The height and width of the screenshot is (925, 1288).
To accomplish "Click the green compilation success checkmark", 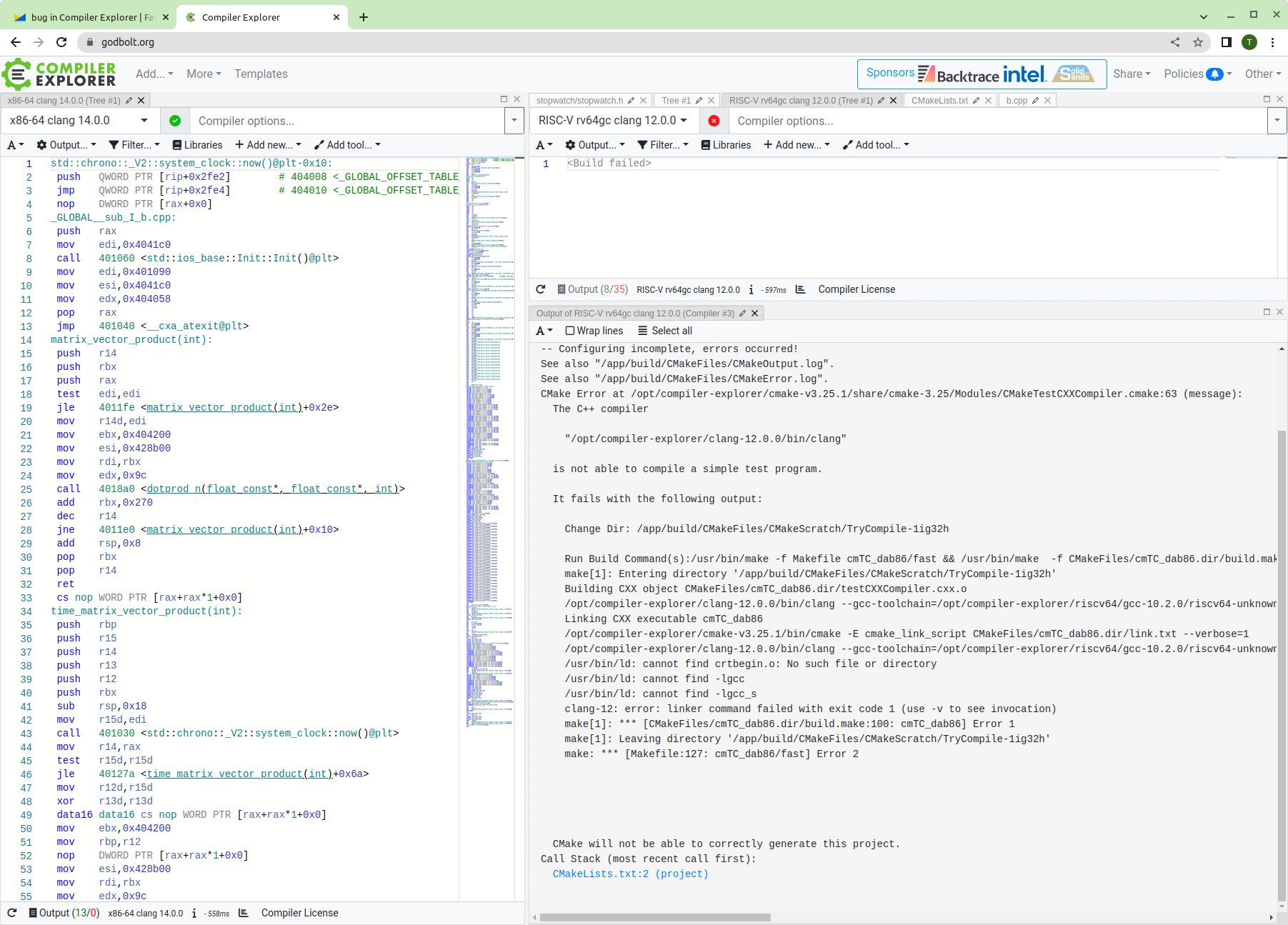I will [175, 121].
